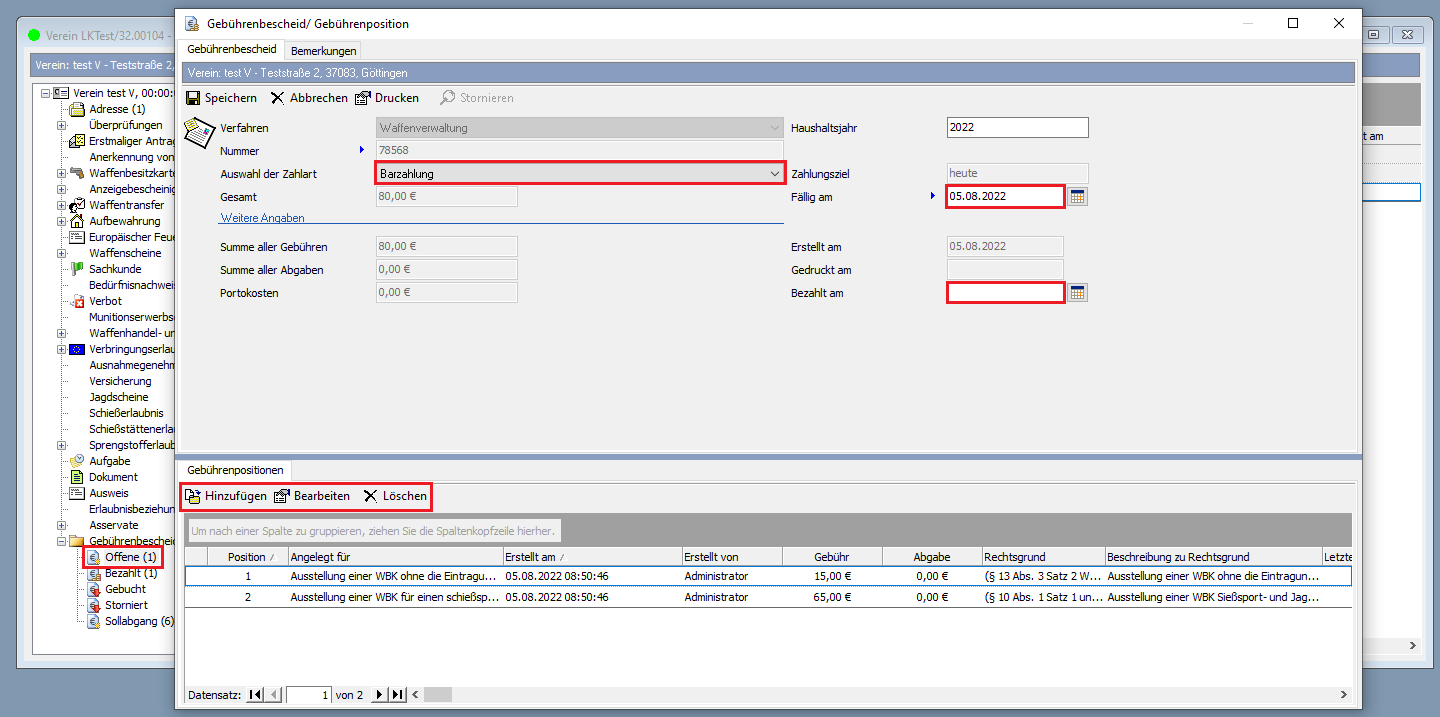Collapse the Verein test V tree node

[45, 93]
